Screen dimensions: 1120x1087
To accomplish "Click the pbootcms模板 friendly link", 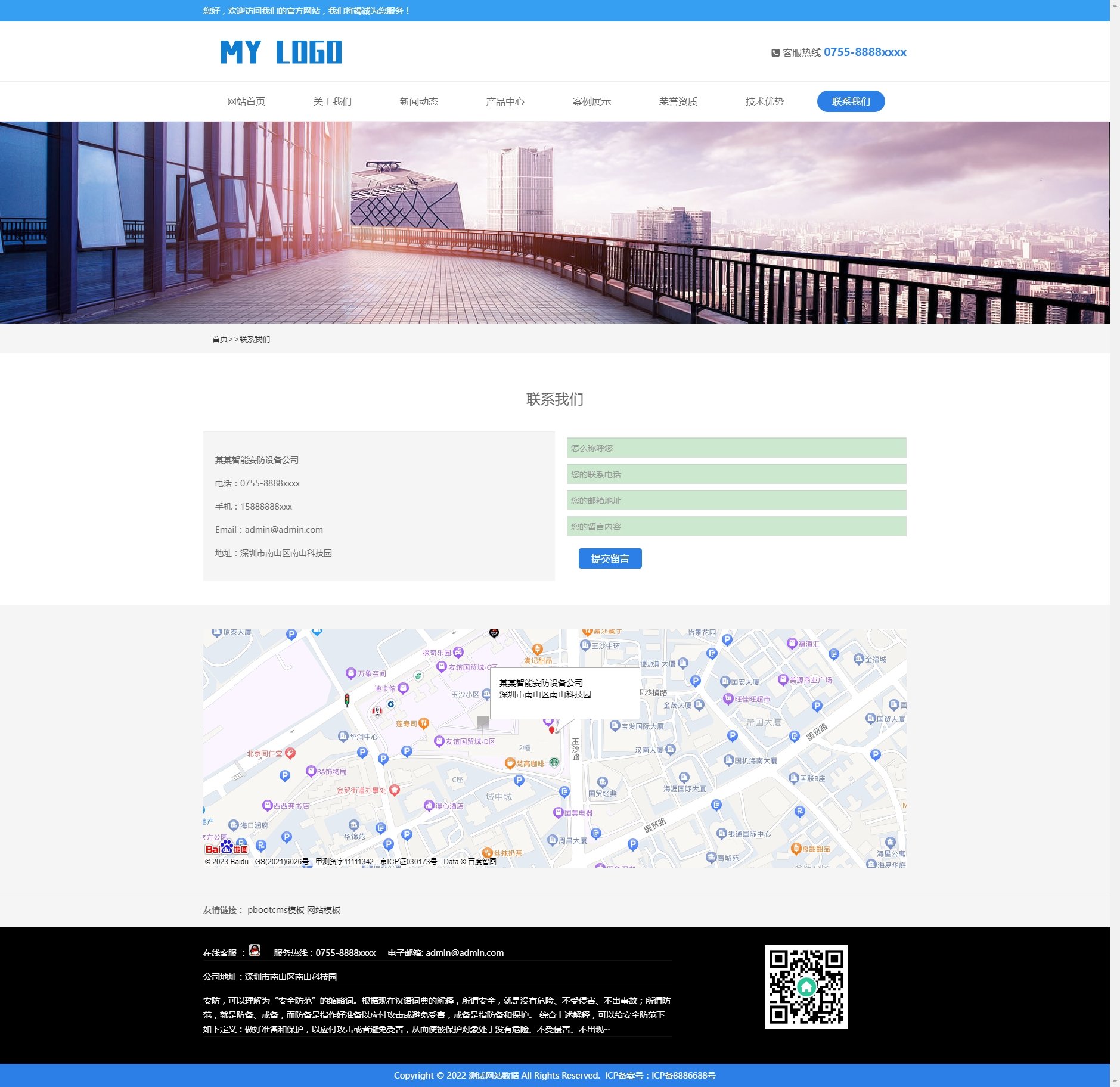I will [x=275, y=910].
